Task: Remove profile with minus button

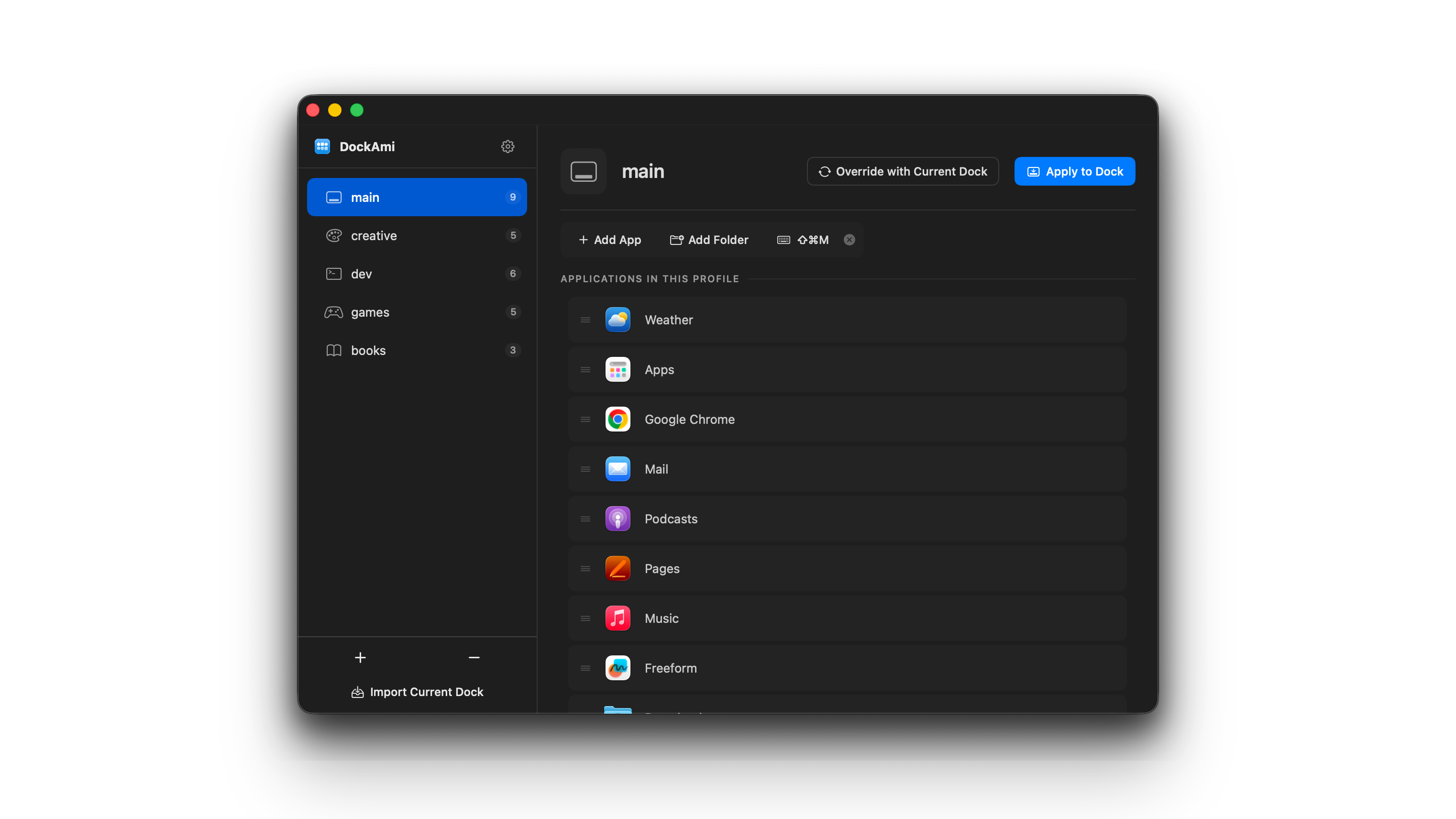Action: point(474,657)
